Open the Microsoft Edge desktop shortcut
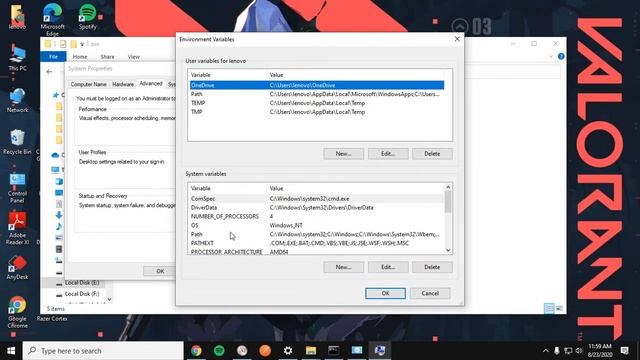 coord(53,18)
